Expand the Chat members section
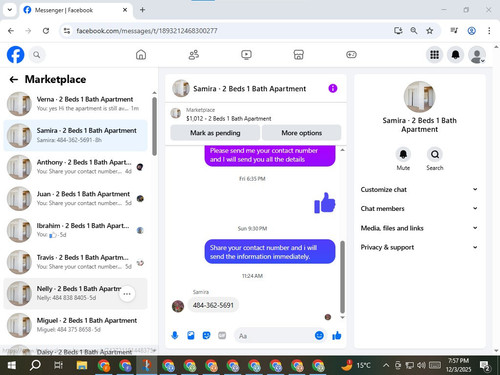Viewport: 500px width, 375px height. tap(419, 208)
